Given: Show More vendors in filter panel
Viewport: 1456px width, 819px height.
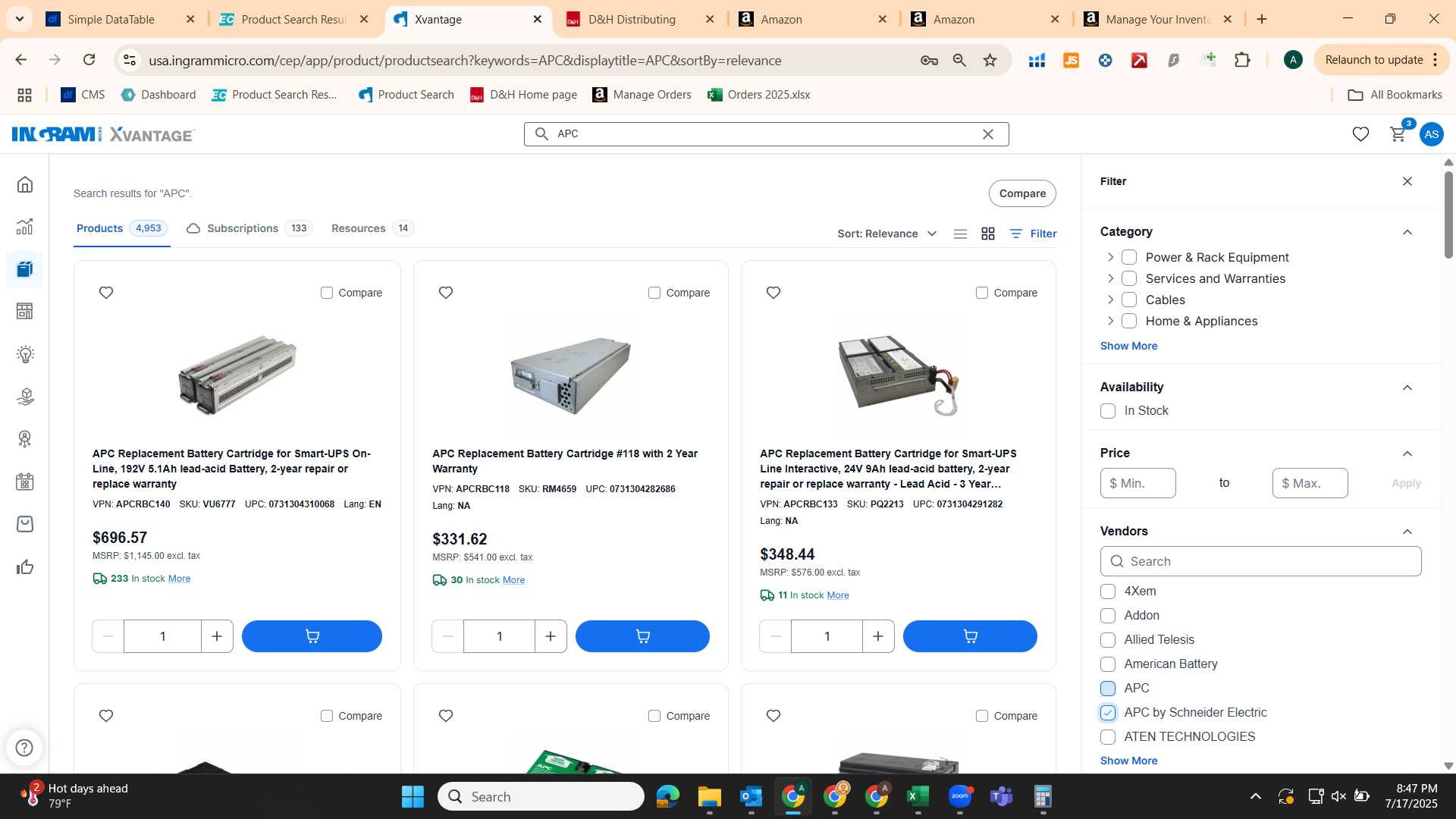Looking at the screenshot, I should pos(1128,761).
